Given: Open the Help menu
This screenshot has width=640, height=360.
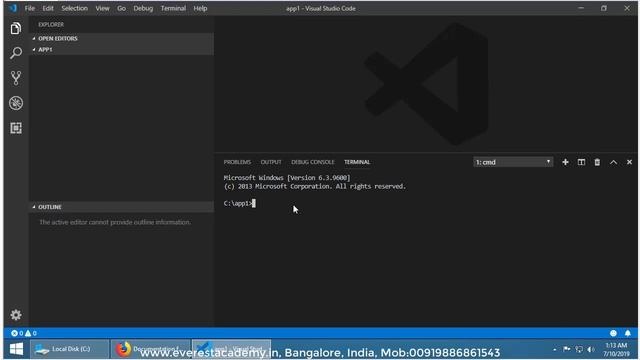Looking at the screenshot, I should pos(200,8).
